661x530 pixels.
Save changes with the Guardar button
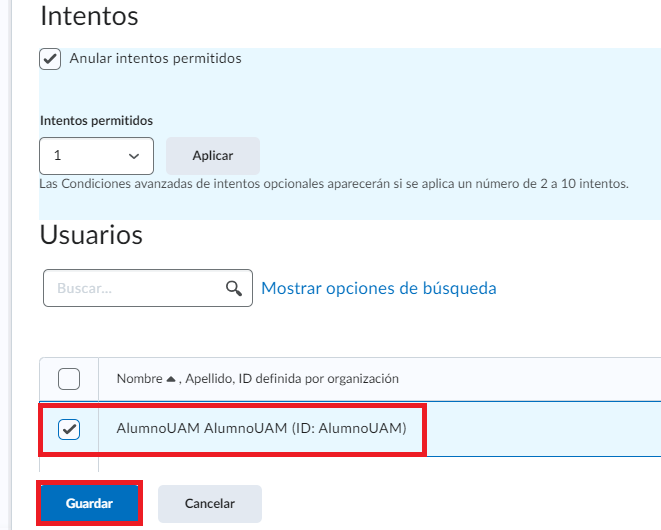89,504
